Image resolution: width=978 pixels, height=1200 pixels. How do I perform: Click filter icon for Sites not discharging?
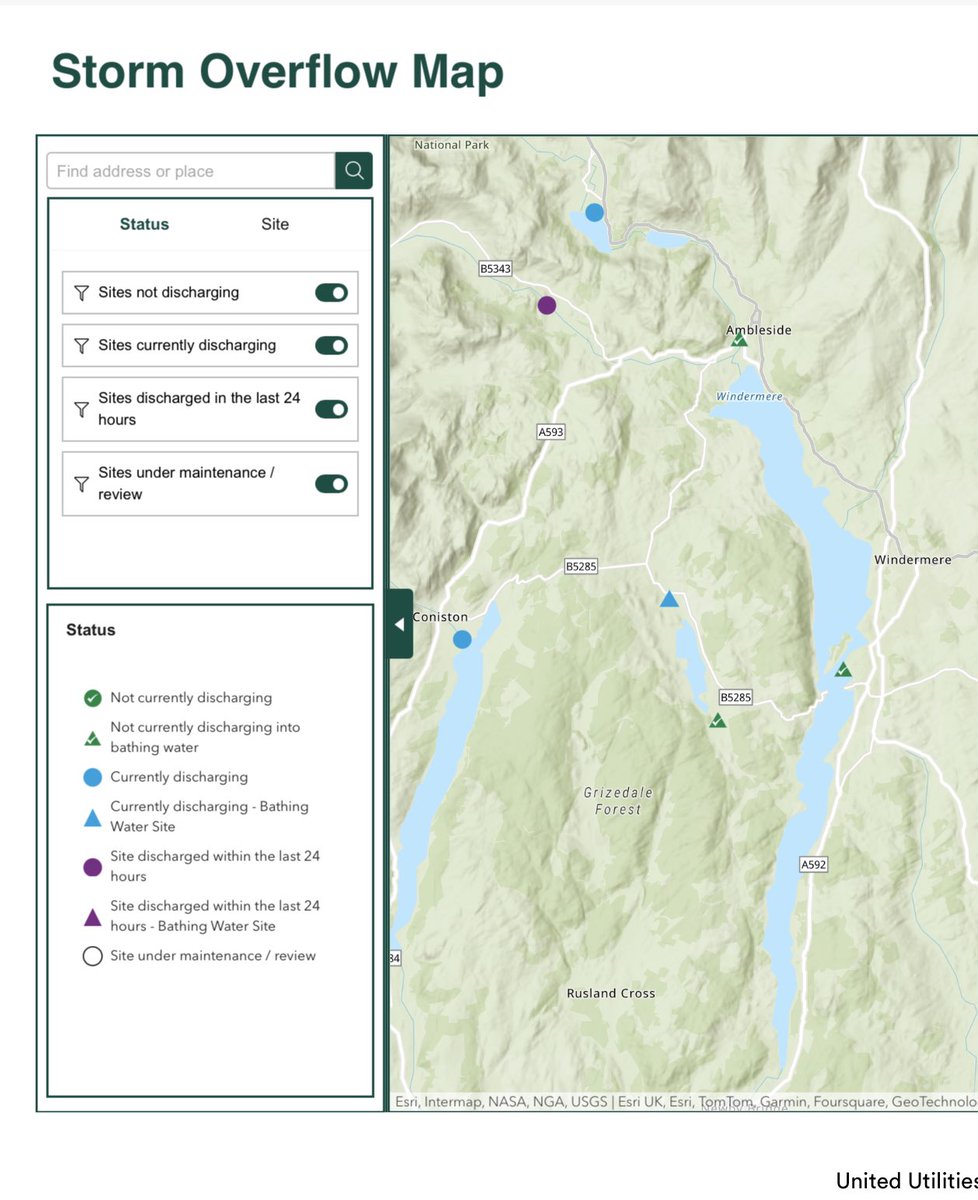pyautogui.click(x=82, y=293)
